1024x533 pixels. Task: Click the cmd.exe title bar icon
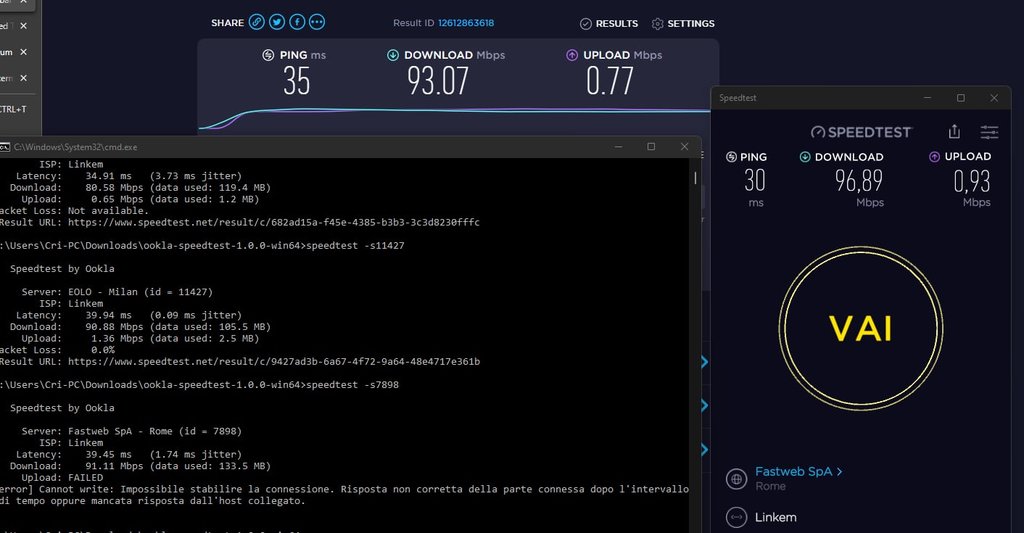[x=4, y=147]
